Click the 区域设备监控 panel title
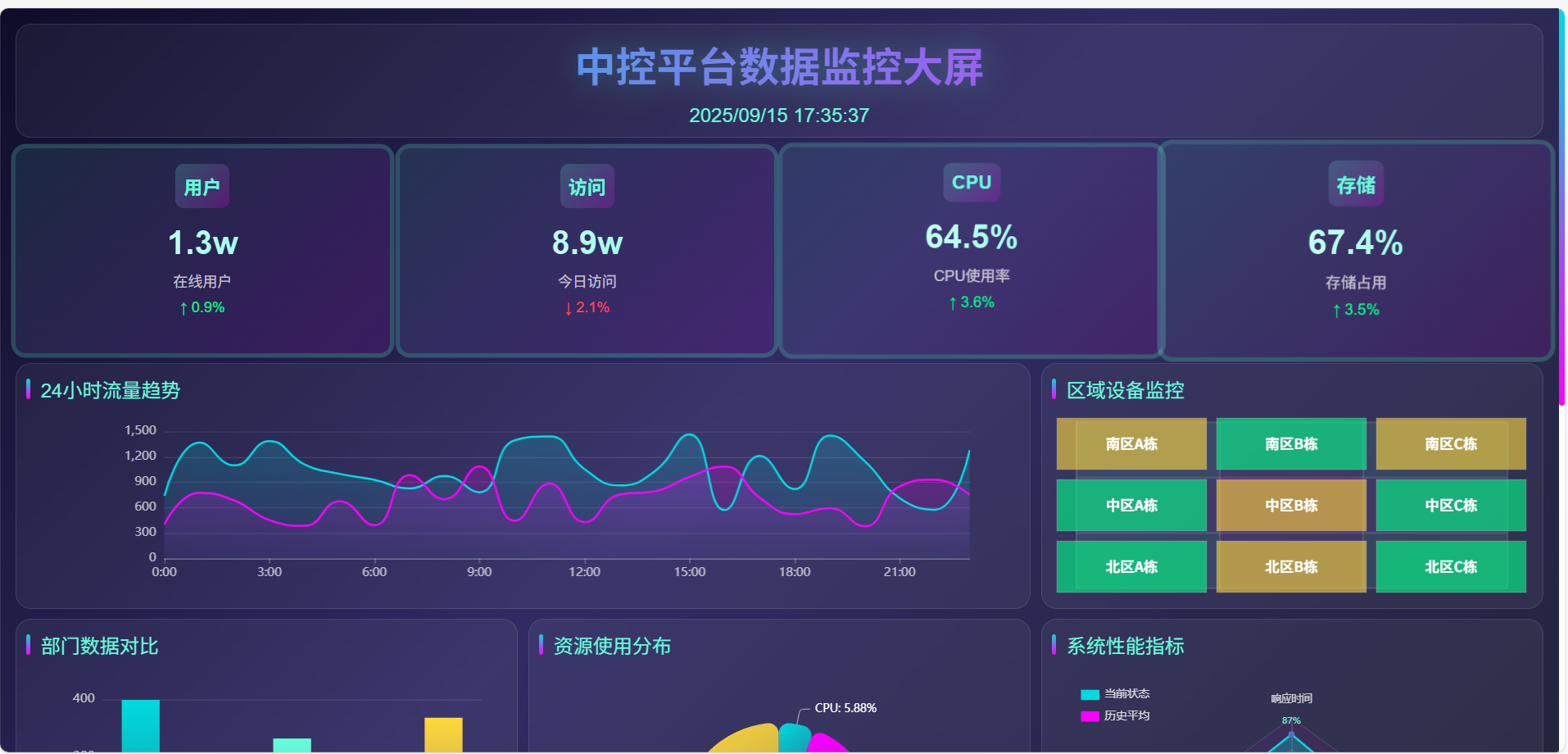Screen dimensions: 1568x754 (1126, 390)
